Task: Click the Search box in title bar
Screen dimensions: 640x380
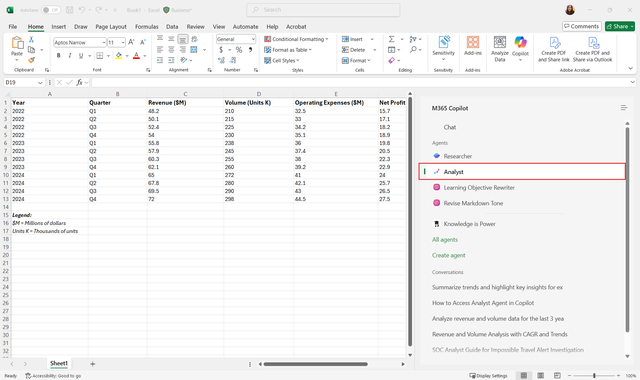Action: pos(323,10)
